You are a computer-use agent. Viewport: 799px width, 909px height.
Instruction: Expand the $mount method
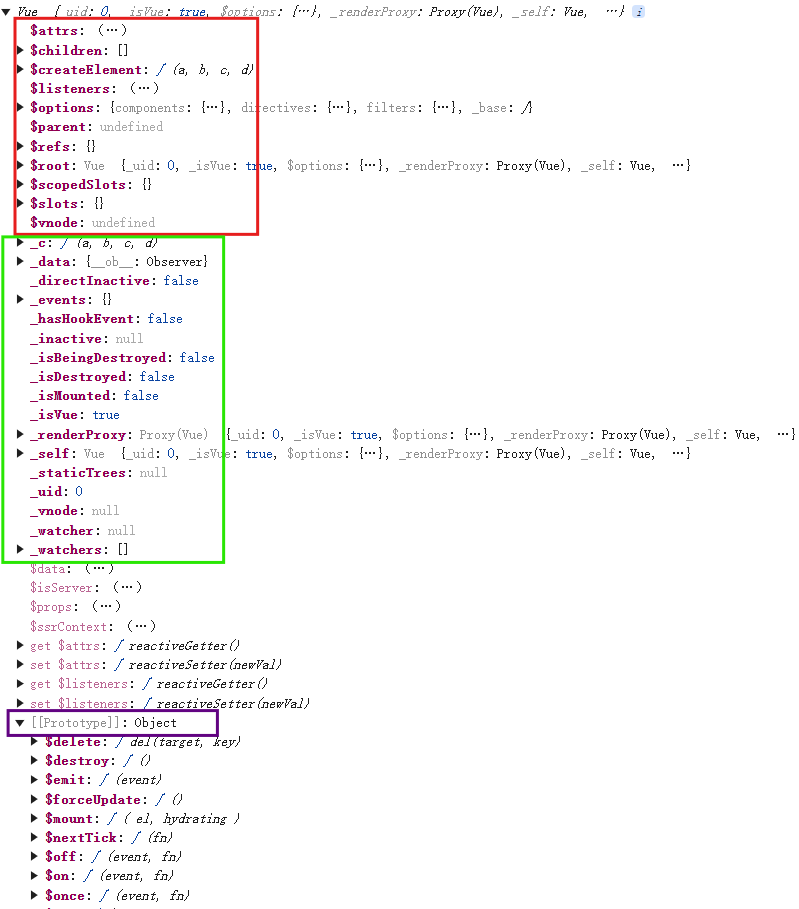(34, 819)
